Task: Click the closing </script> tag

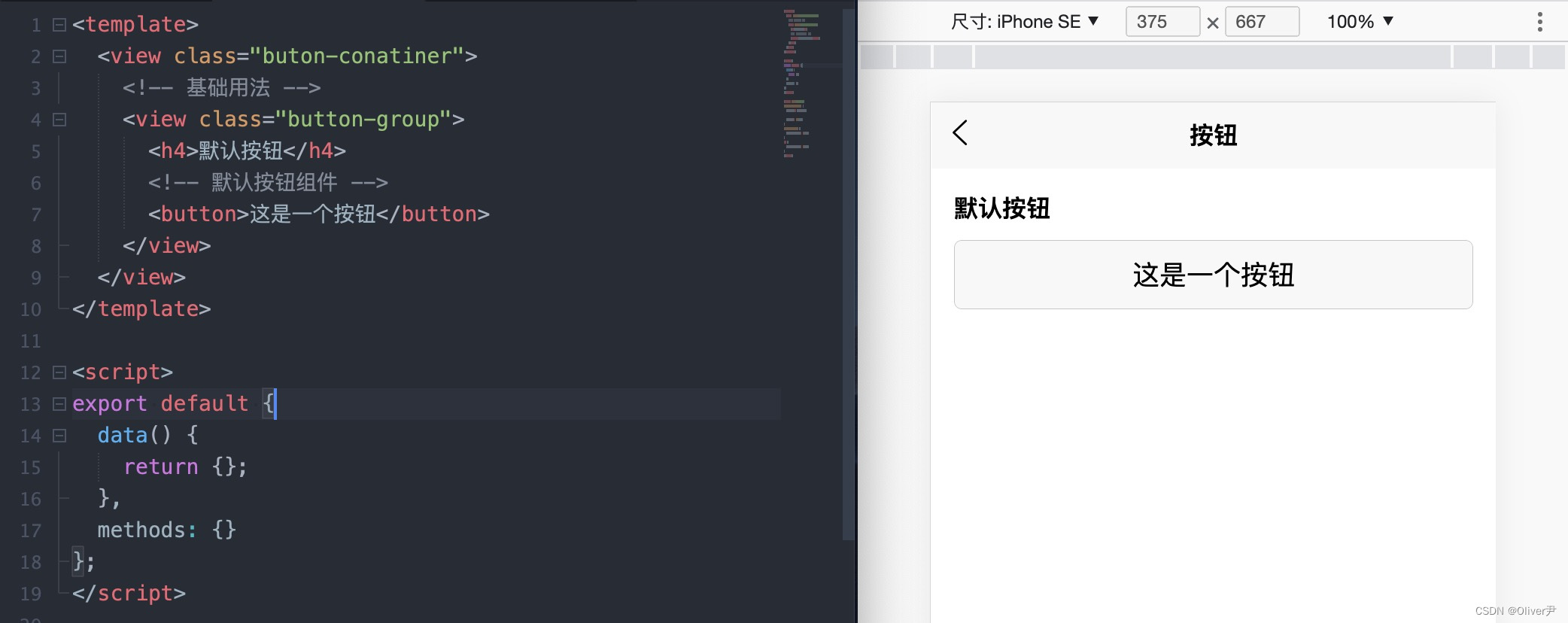Action: tap(129, 594)
